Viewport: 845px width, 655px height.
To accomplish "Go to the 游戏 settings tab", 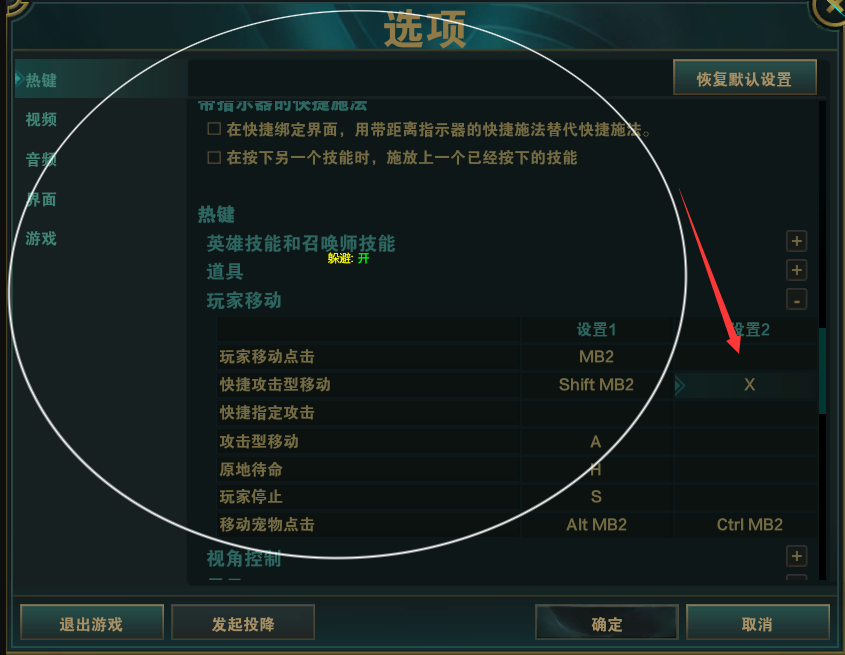I will click(x=41, y=238).
